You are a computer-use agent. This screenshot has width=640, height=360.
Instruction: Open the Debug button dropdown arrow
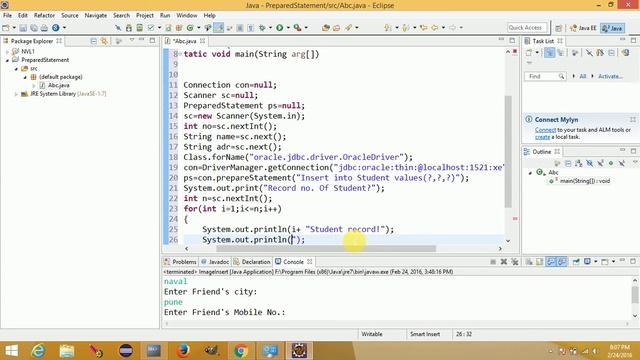tap(270, 28)
